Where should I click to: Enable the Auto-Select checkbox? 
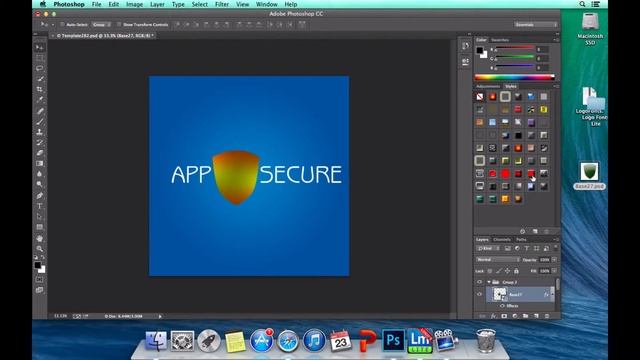[x=62, y=24]
